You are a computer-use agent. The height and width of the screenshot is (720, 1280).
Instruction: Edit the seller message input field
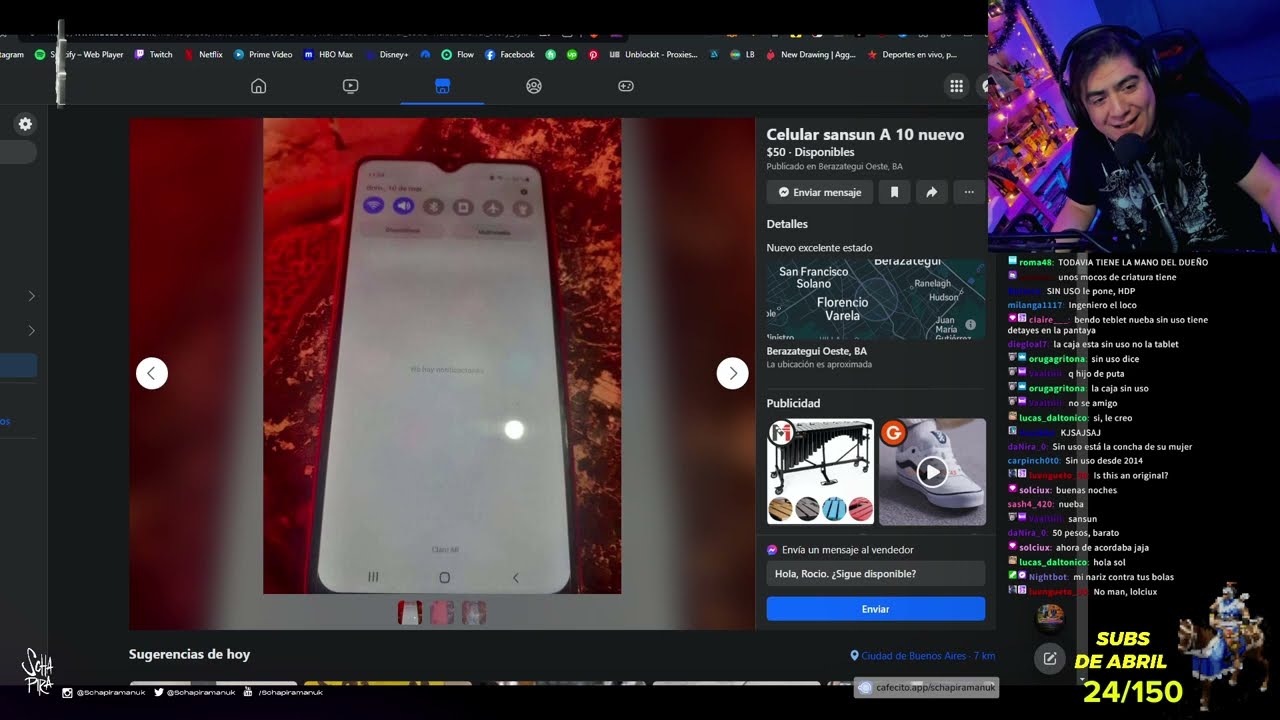pyautogui.click(x=876, y=574)
